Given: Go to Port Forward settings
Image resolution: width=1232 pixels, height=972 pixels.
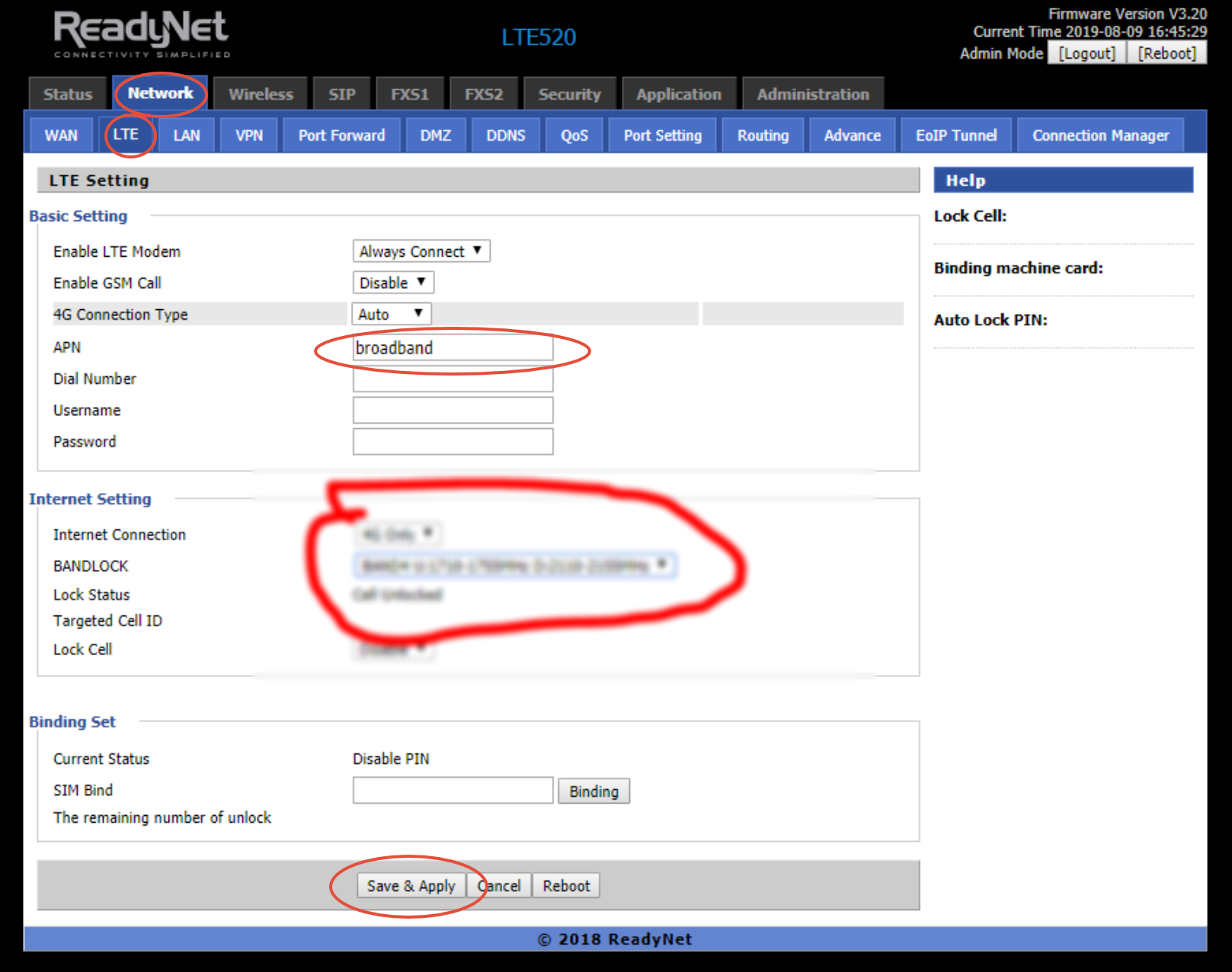Looking at the screenshot, I should click(341, 136).
